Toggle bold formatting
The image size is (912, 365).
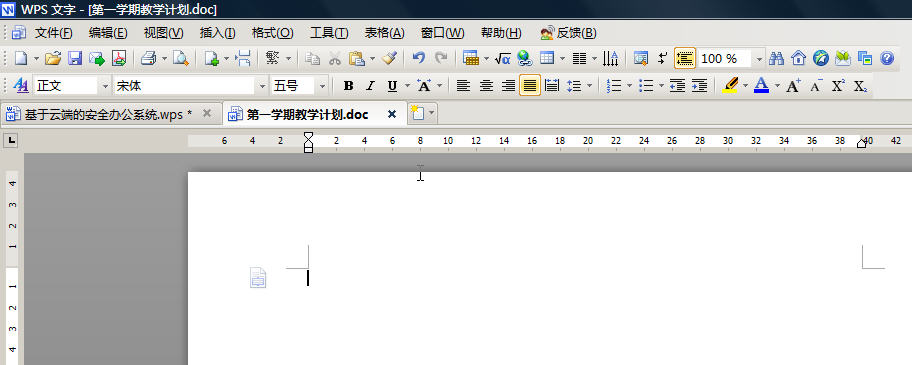click(348, 86)
